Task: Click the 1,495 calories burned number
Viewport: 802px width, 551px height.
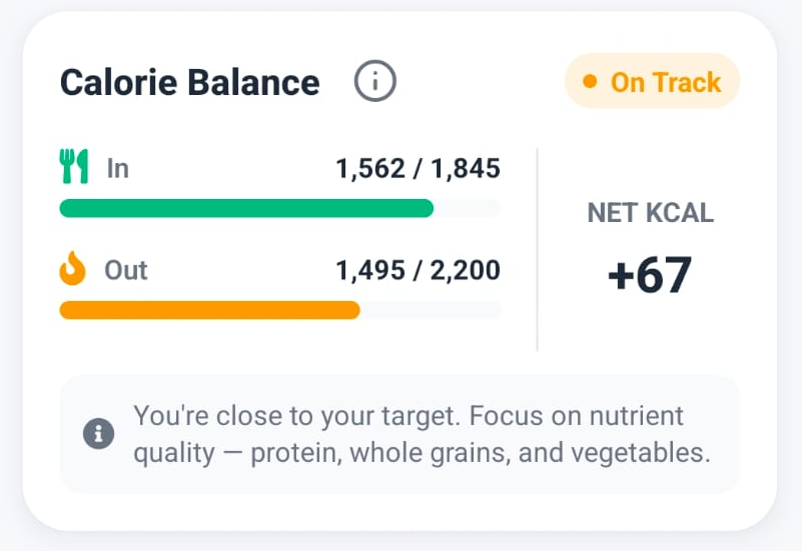Action: point(371,270)
